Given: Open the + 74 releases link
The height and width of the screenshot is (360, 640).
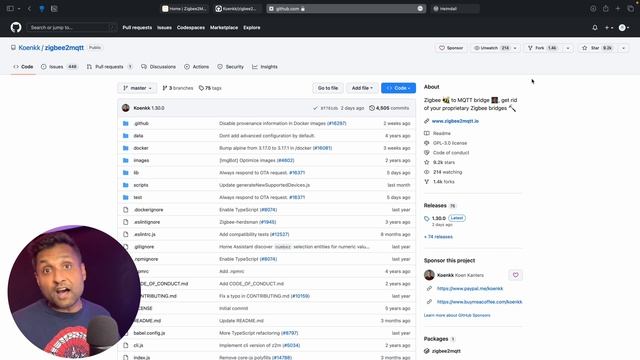Looking at the screenshot, I should 438,237.
